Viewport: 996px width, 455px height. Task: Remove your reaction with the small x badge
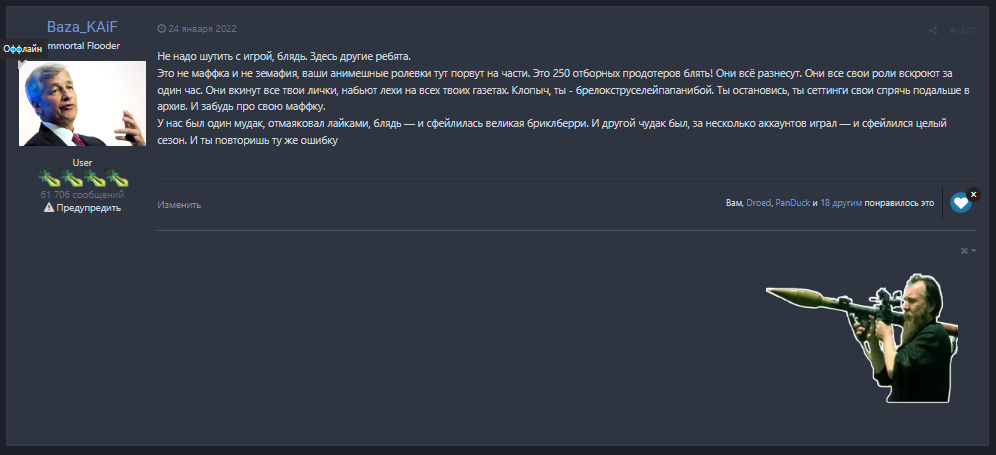coord(974,194)
